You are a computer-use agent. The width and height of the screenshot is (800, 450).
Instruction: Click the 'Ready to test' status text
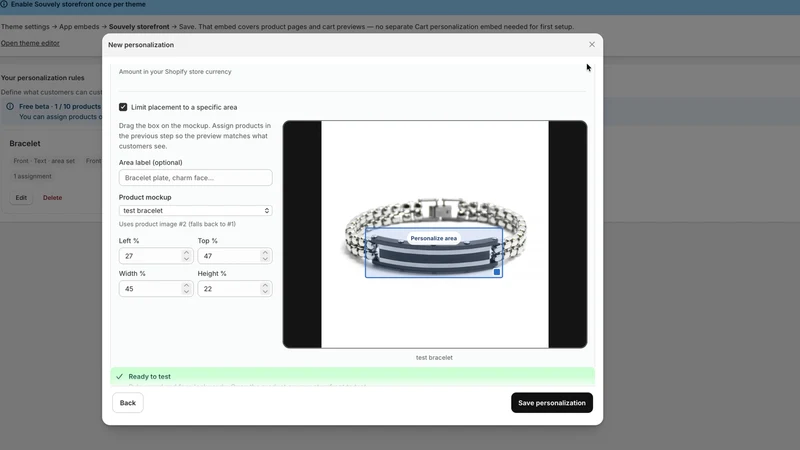coord(149,377)
